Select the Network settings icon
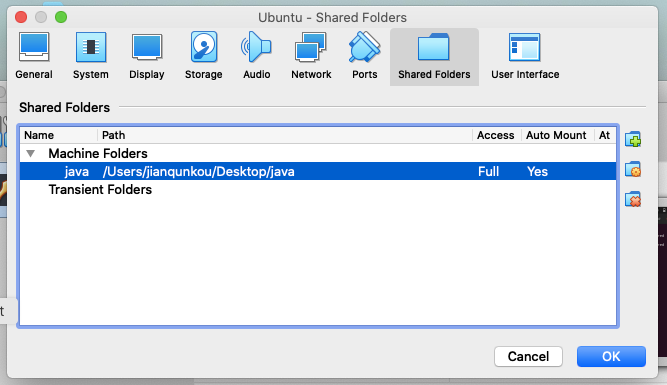 [311, 57]
